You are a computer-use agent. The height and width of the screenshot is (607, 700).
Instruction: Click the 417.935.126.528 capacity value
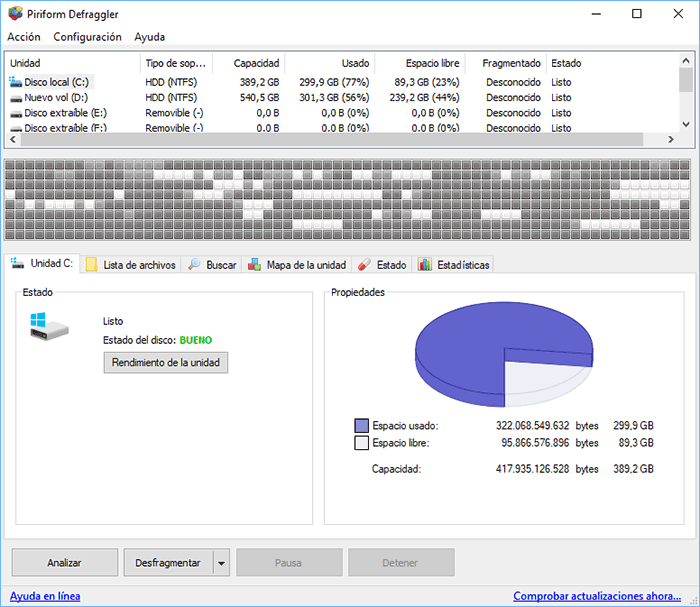[x=533, y=469]
